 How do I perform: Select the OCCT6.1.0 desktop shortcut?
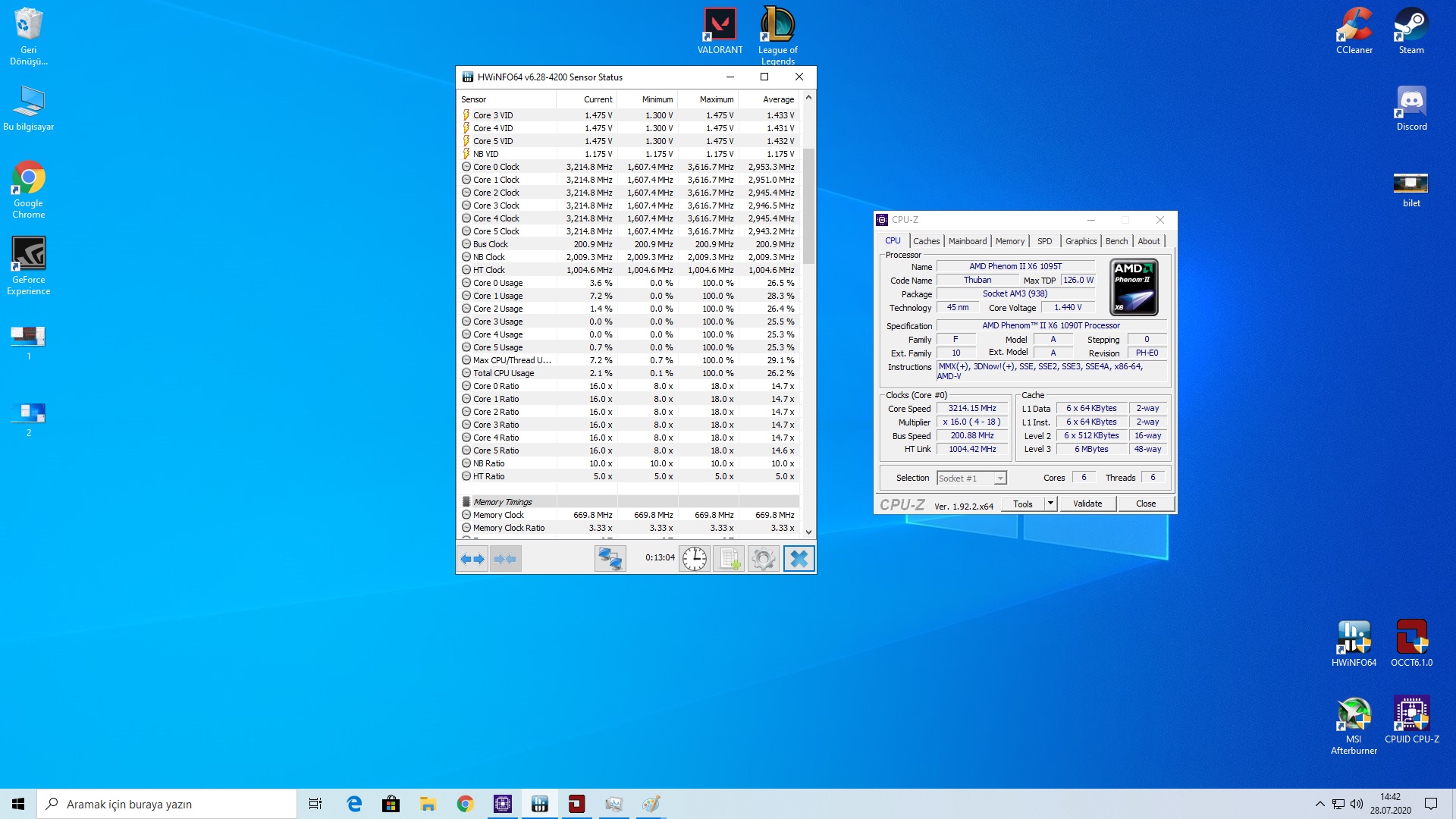(x=1411, y=644)
